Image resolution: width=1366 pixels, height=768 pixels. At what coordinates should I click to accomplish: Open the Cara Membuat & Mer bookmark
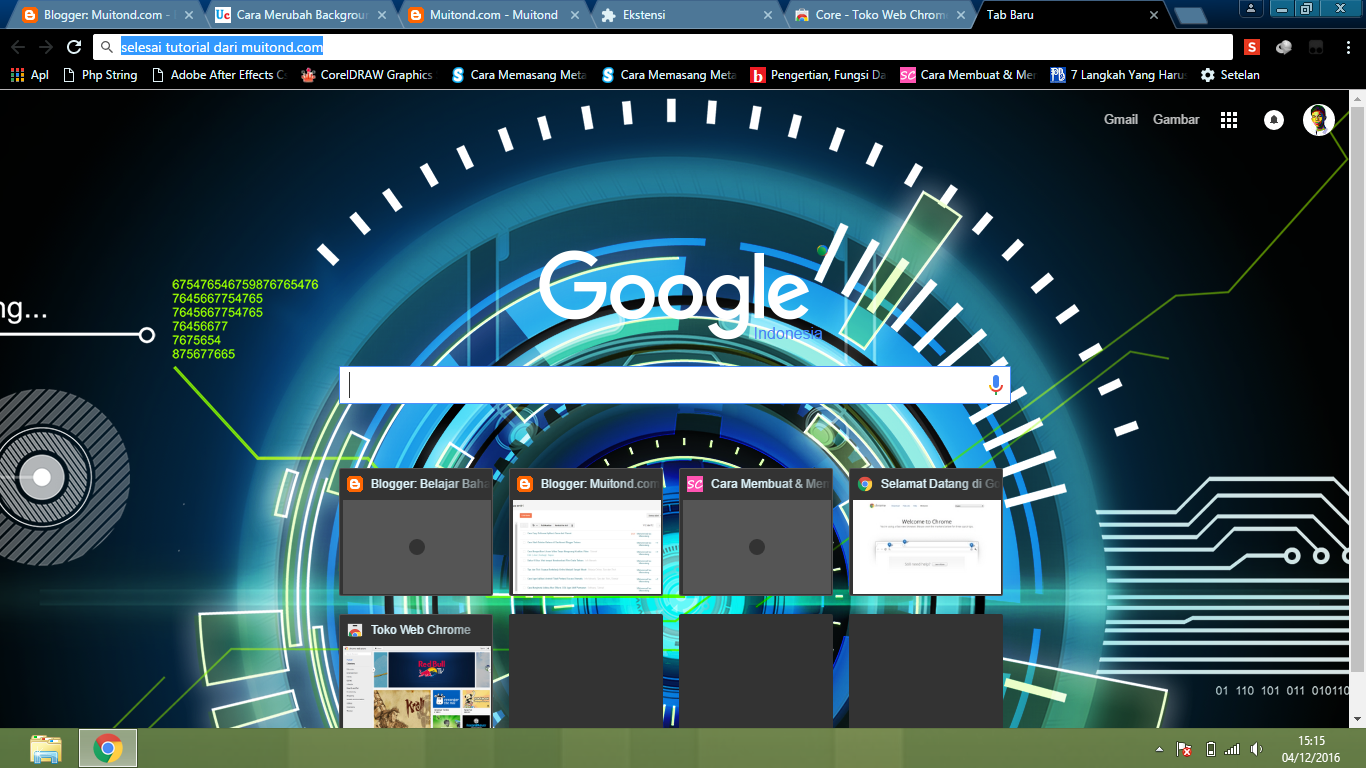[x=968, y=75]
